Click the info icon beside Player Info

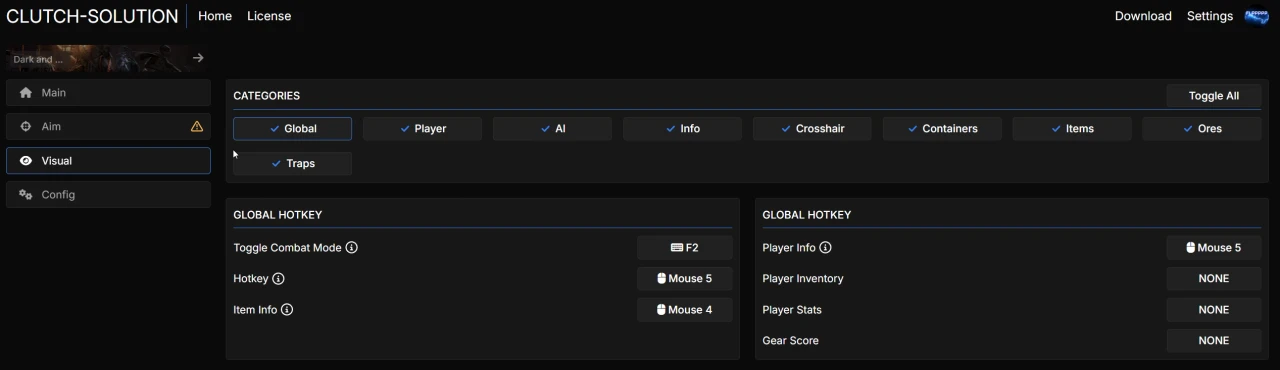[826, 248]
